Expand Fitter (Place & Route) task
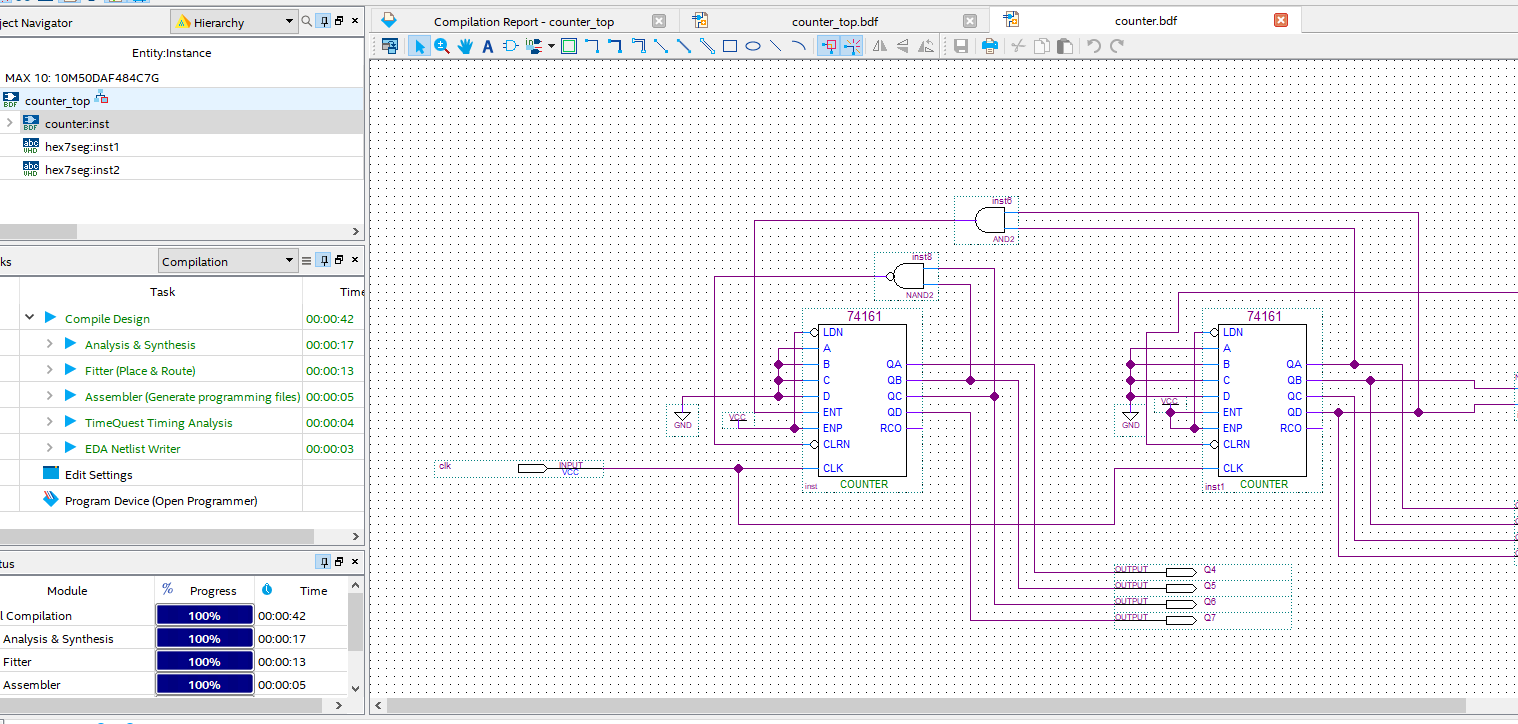1518x724 pixels. pos(49,370)
